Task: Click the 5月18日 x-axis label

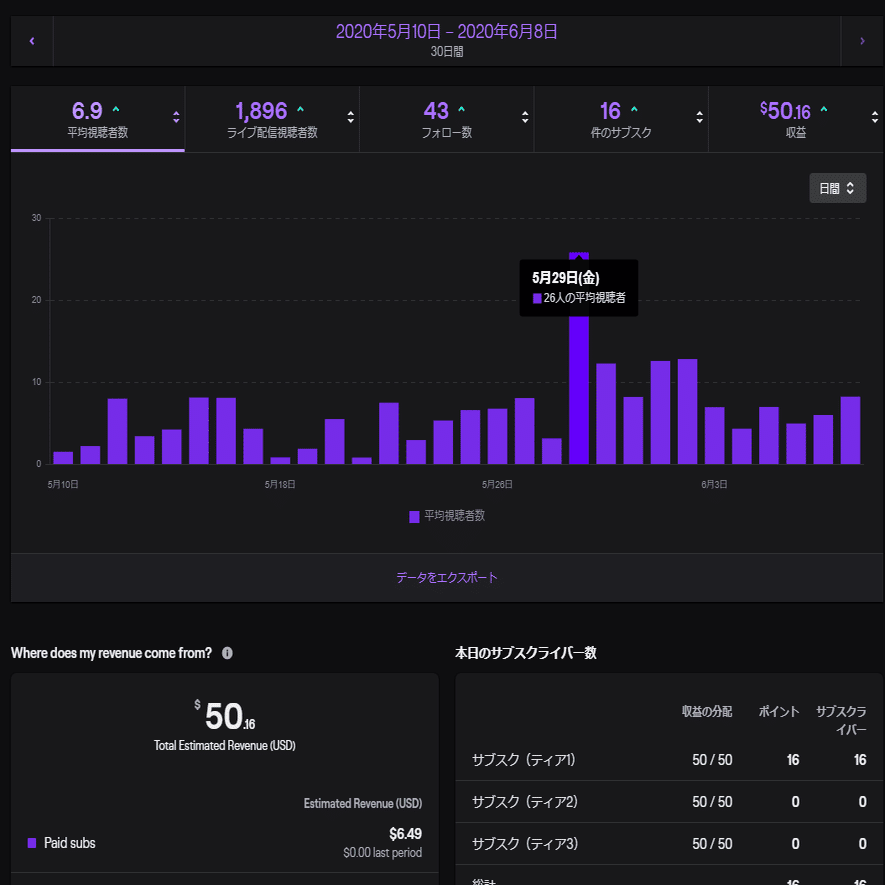Action: pos(280,484)
